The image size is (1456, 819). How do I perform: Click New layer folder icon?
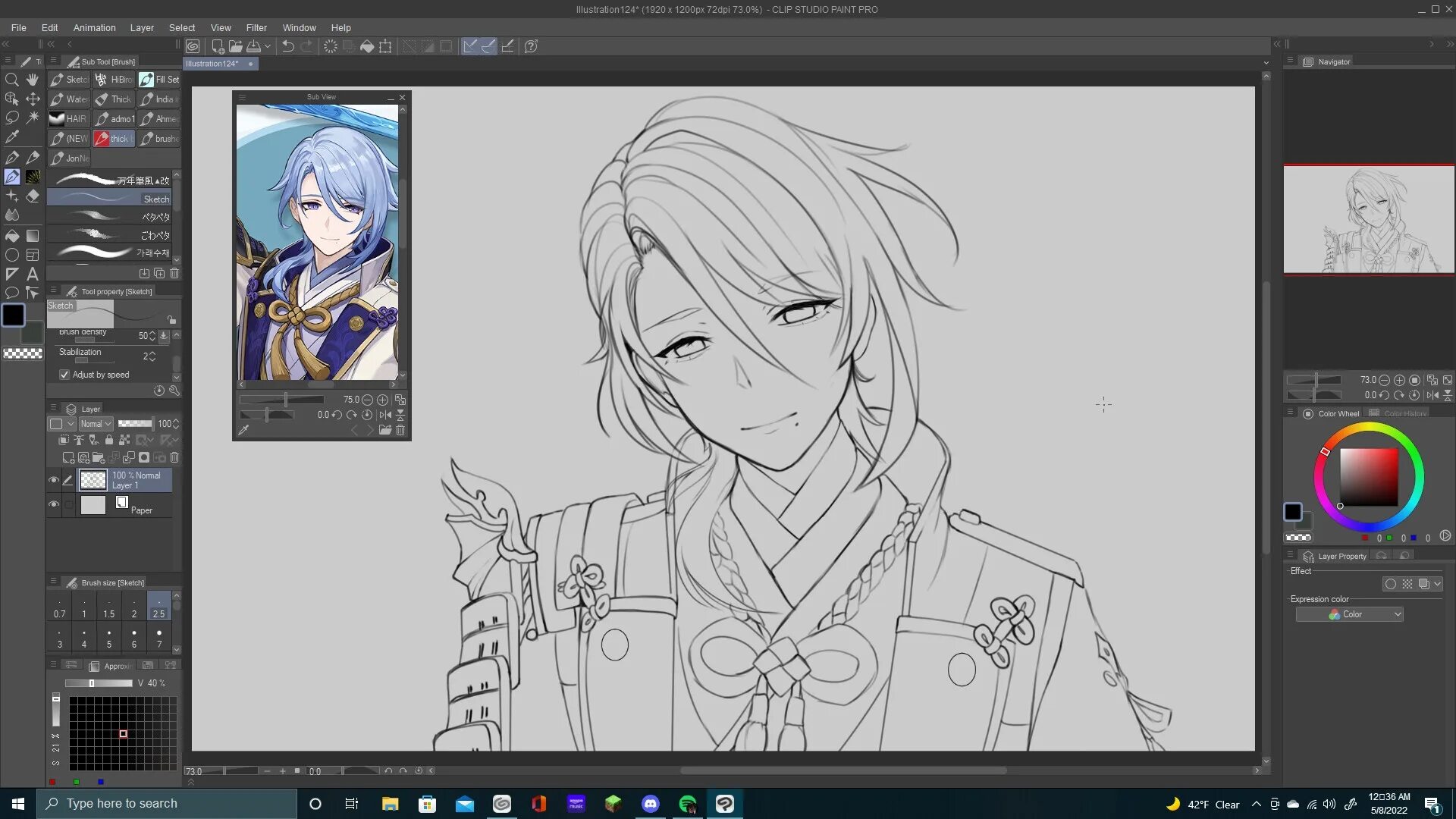(99, 458)
